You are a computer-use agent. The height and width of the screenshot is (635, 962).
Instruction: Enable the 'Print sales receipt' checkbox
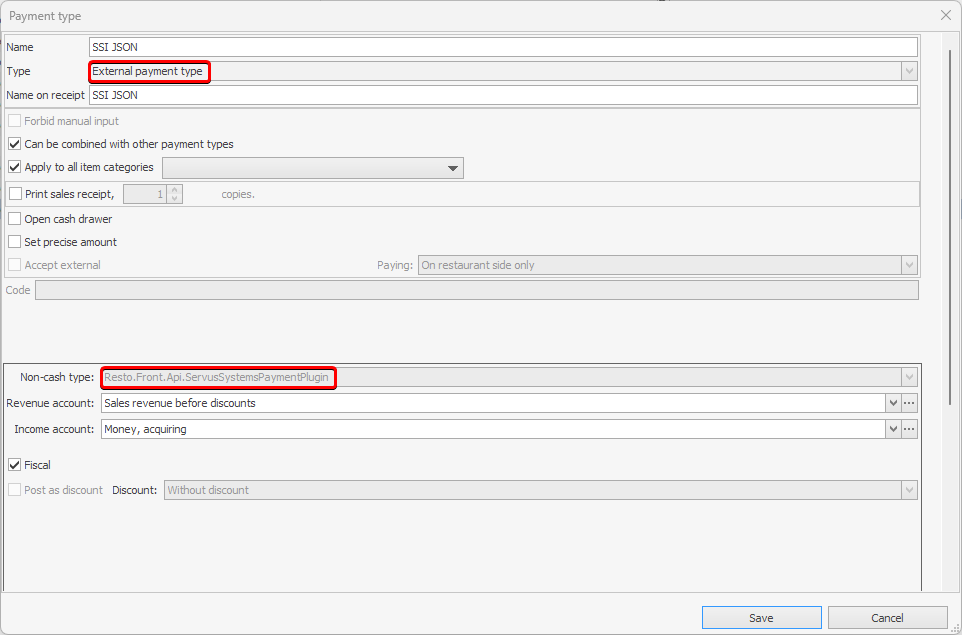click(15, 194)
